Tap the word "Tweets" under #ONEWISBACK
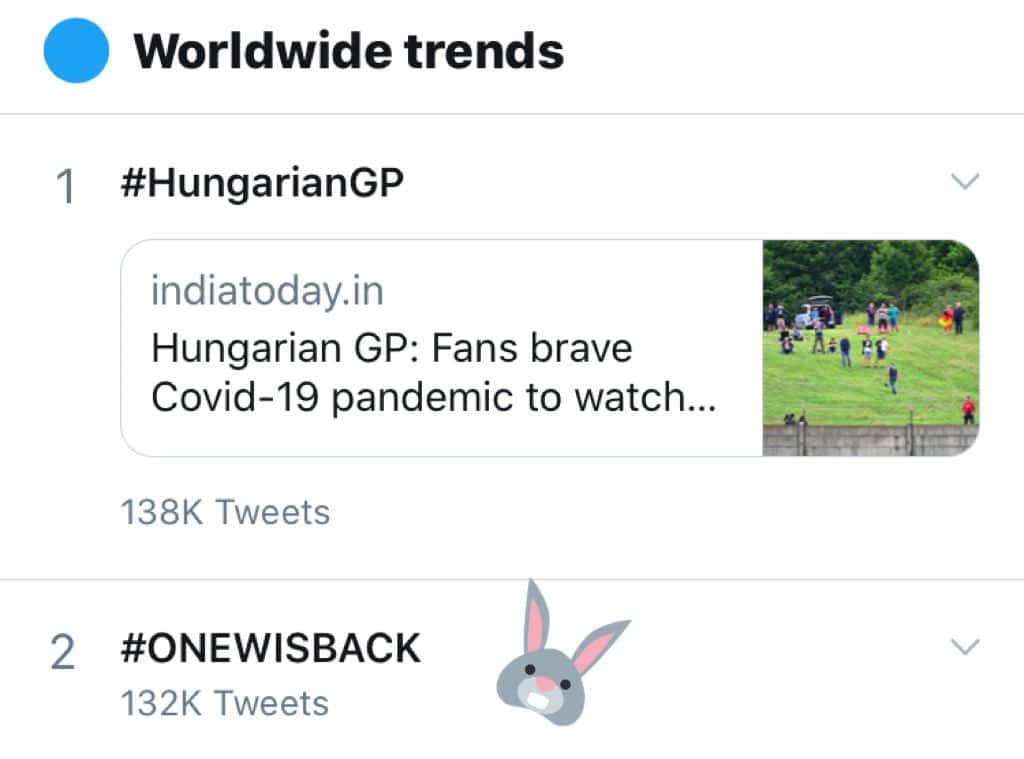 pyautogui.click(x=272, y=703)
